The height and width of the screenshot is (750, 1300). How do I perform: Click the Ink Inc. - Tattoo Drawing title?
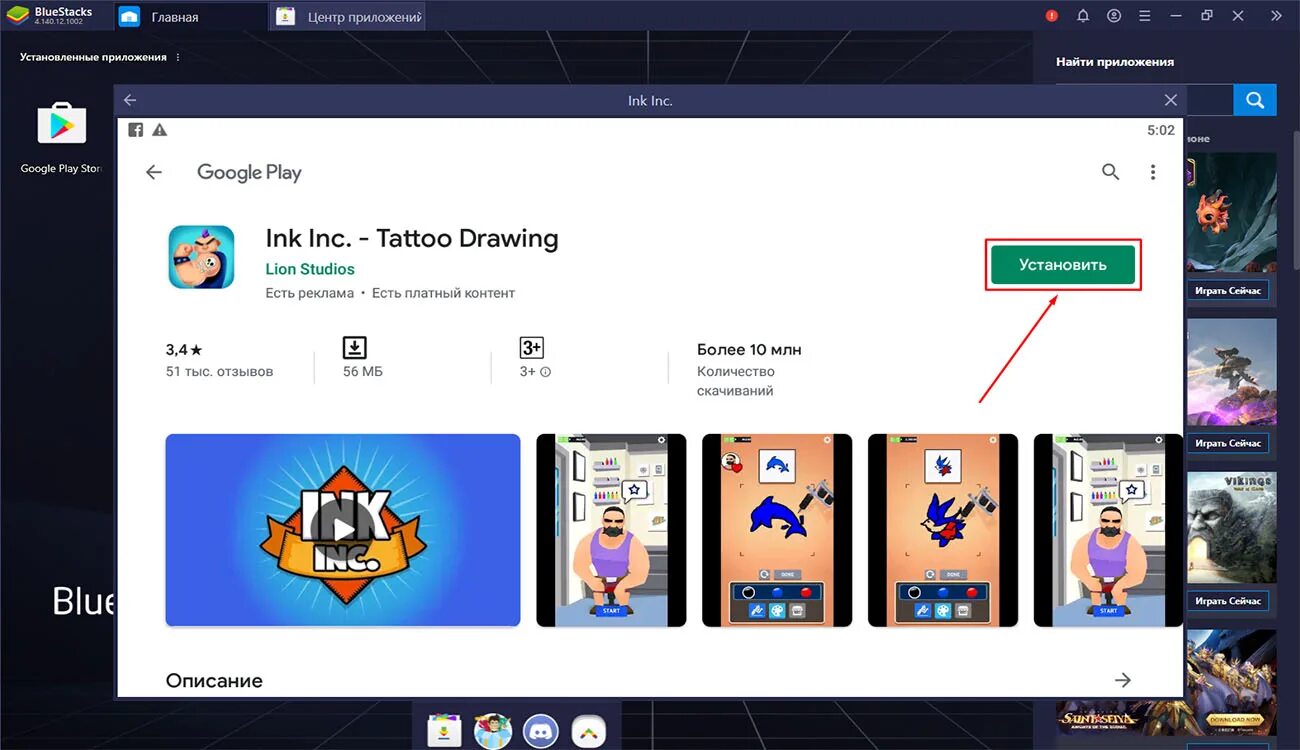click(412, 239)
